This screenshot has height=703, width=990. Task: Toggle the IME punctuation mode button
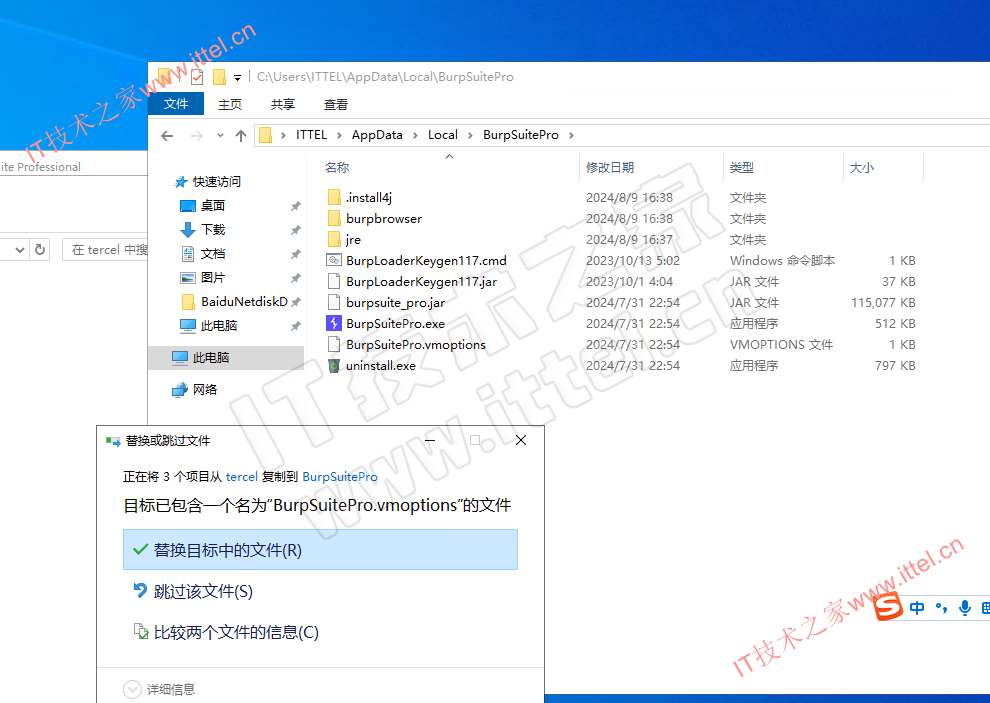941,608
